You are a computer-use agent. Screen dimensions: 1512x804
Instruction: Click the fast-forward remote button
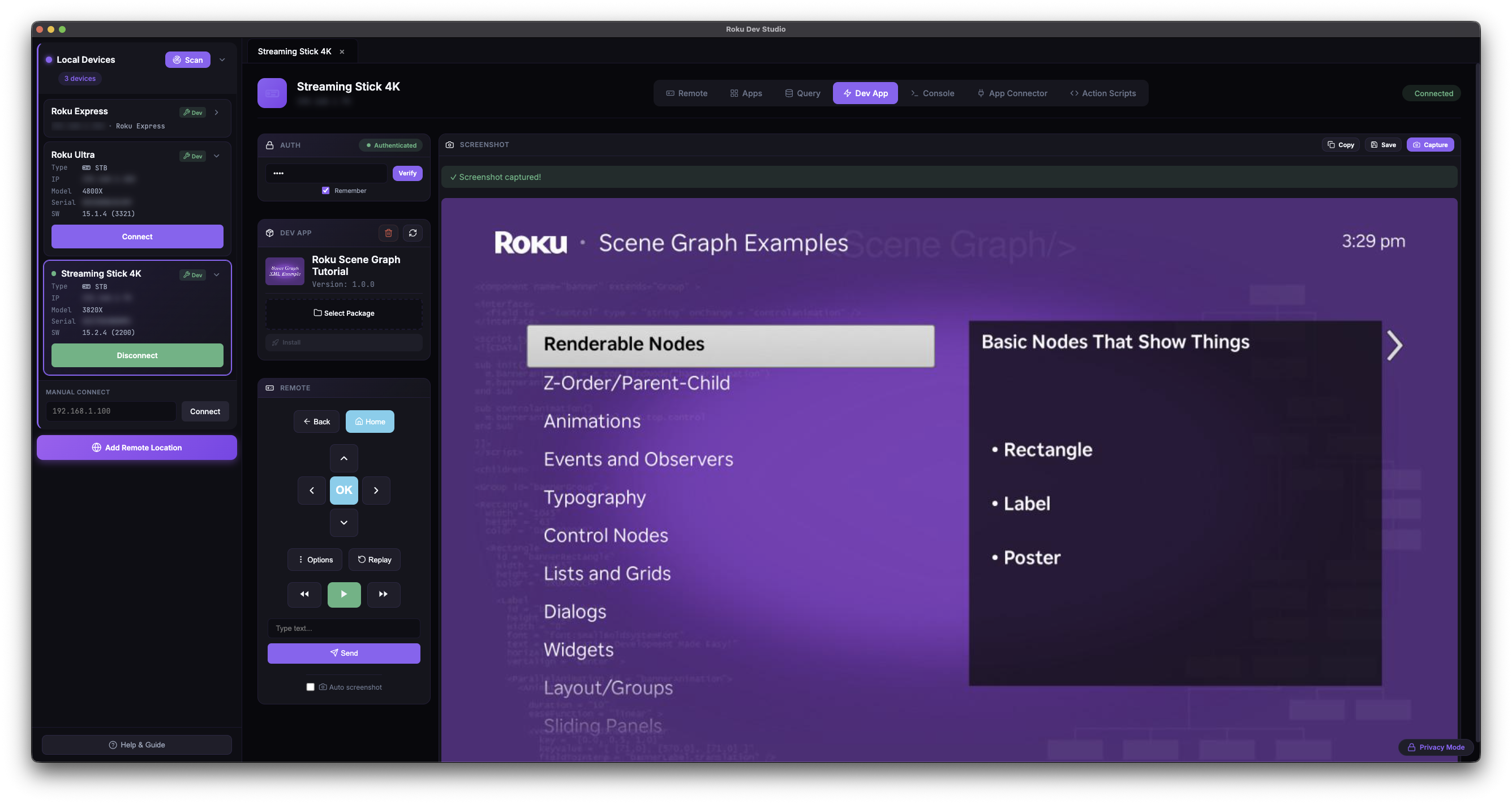383,594
